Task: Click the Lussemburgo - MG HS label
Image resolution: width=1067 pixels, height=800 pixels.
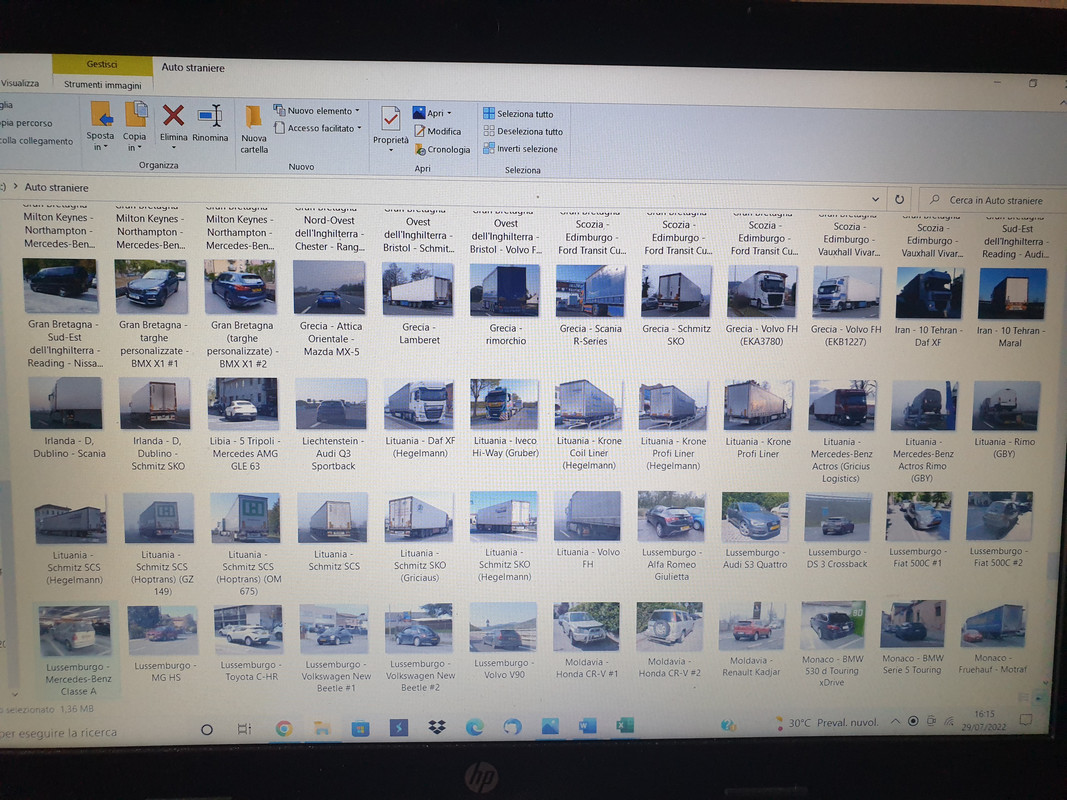Action: [165, 671]
